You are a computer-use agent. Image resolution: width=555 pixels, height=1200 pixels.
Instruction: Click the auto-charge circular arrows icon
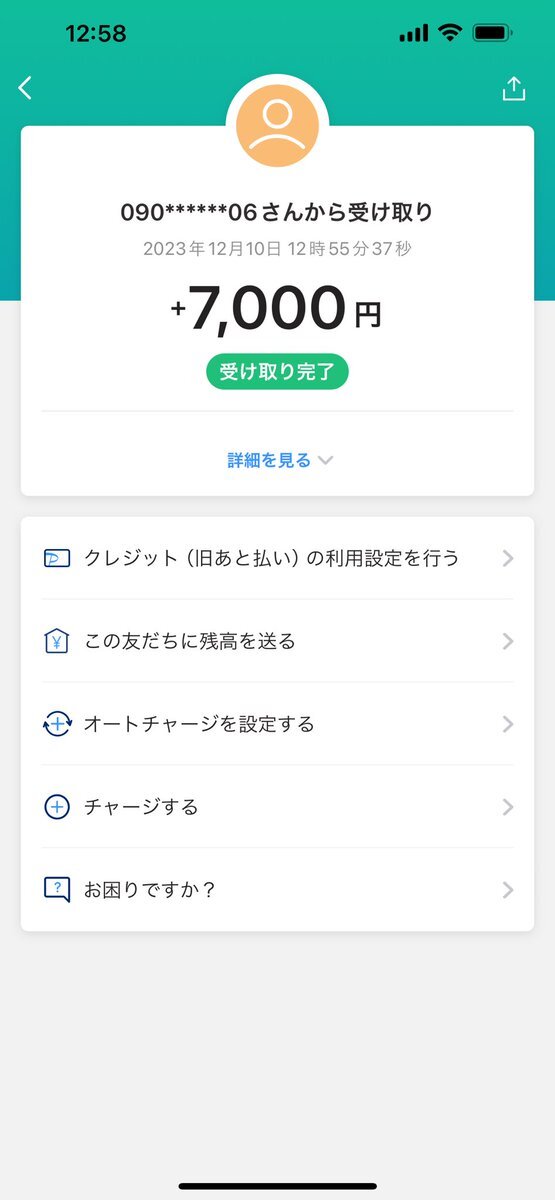(x=57, y=724)
